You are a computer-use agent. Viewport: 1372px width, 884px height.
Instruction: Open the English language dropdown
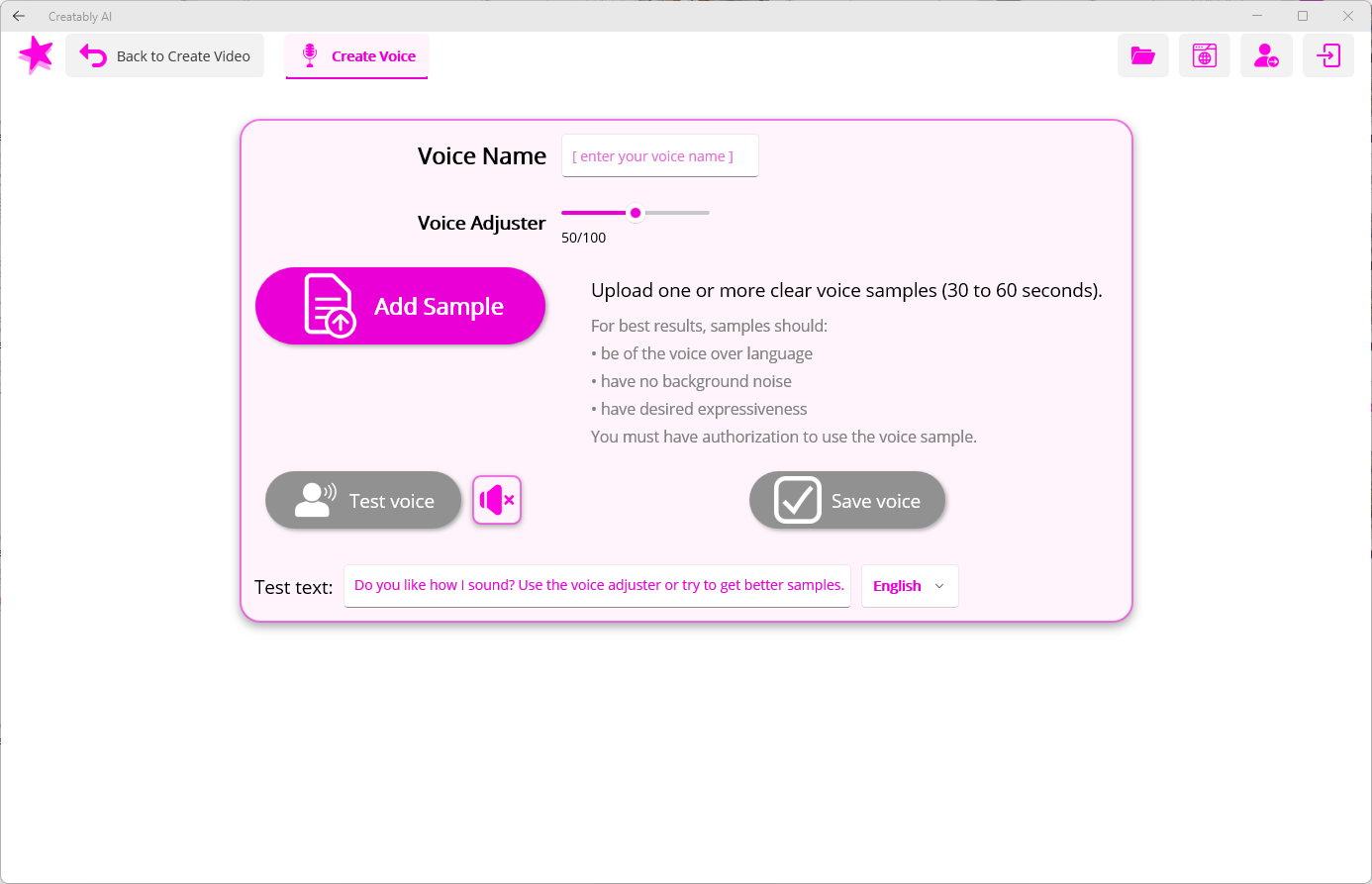909,585
